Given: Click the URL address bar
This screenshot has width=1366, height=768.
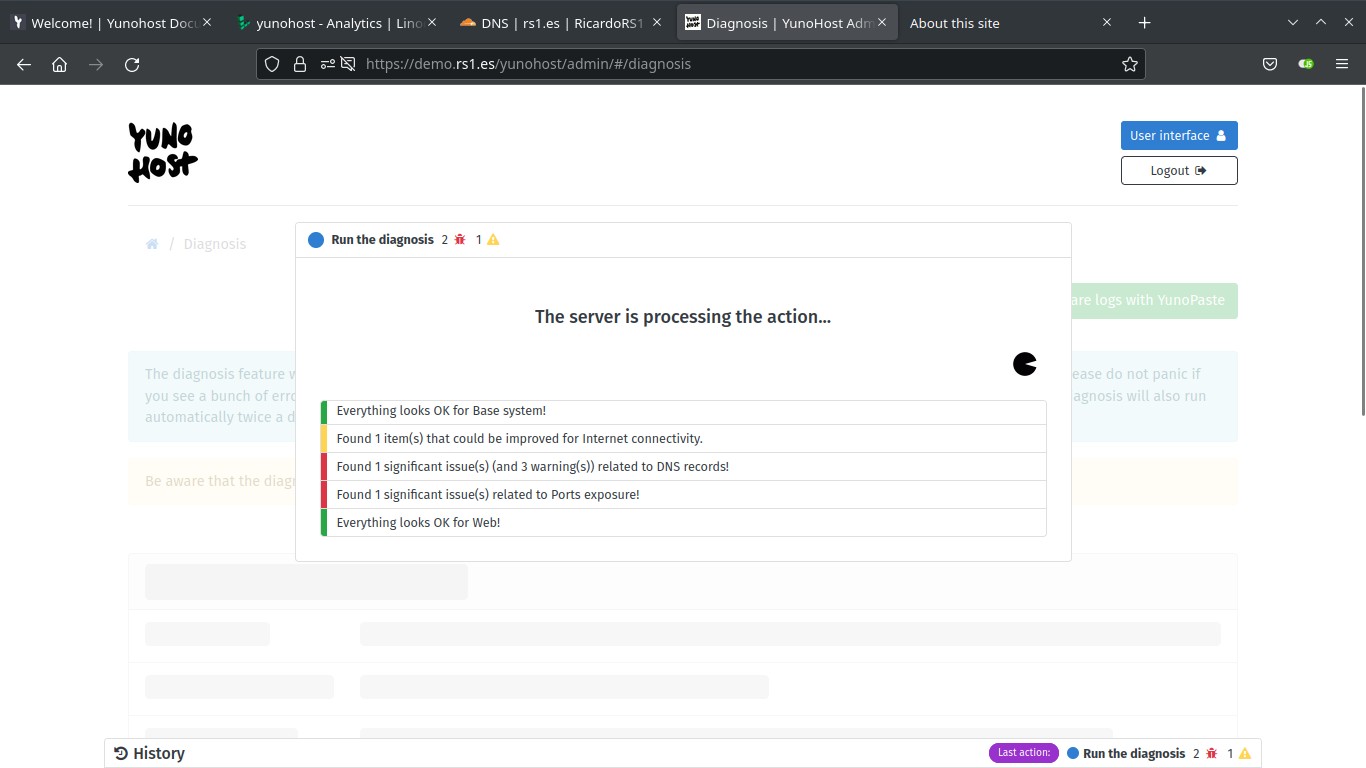Looking at the screenshot, I should 700,64.
